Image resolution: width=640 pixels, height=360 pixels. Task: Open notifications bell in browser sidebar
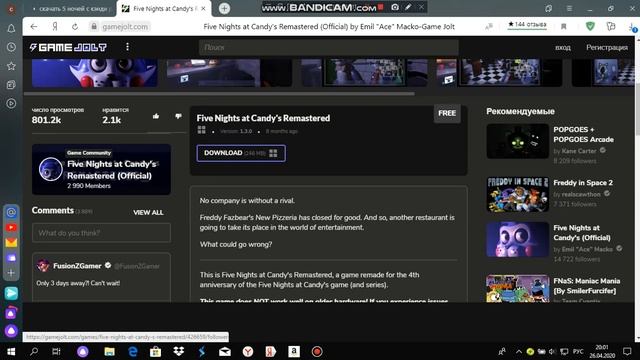(x=11, y=29)
